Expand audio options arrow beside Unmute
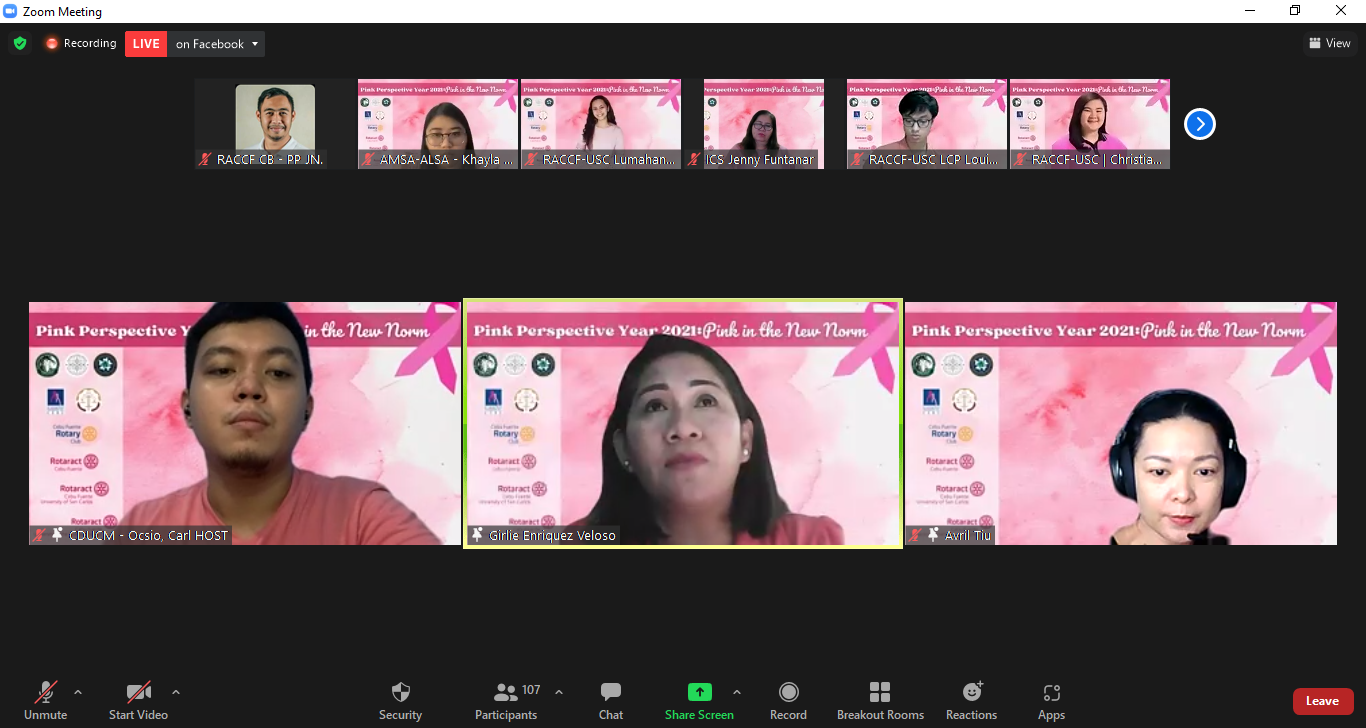The image size is (1366, 728). coord(78,692)
